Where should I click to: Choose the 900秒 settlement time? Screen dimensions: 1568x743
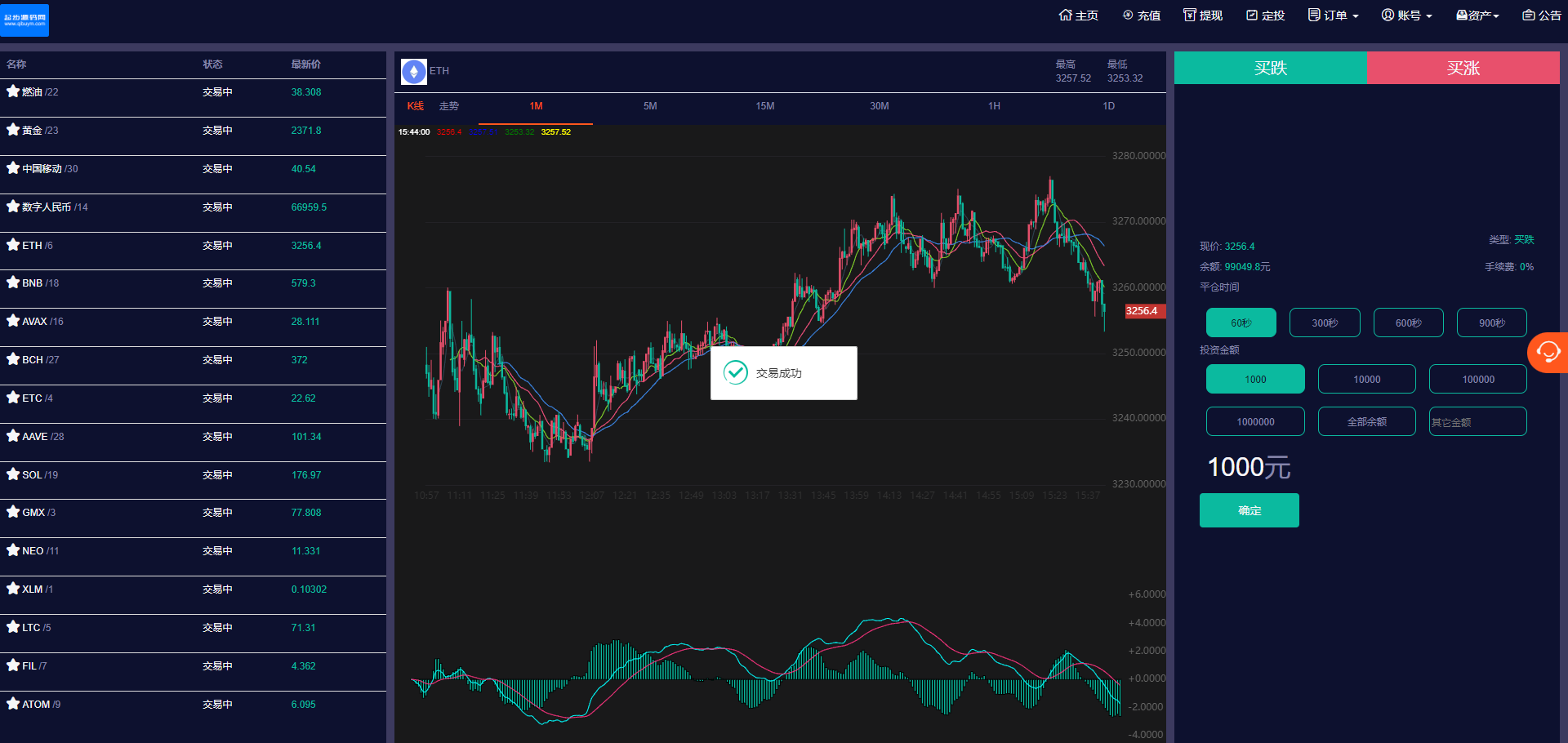click(1491, 323)
